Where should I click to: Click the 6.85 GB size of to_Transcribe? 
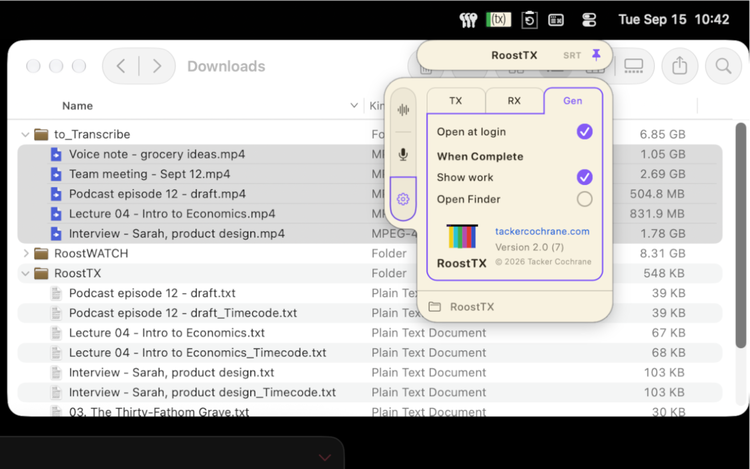point(662,134)
